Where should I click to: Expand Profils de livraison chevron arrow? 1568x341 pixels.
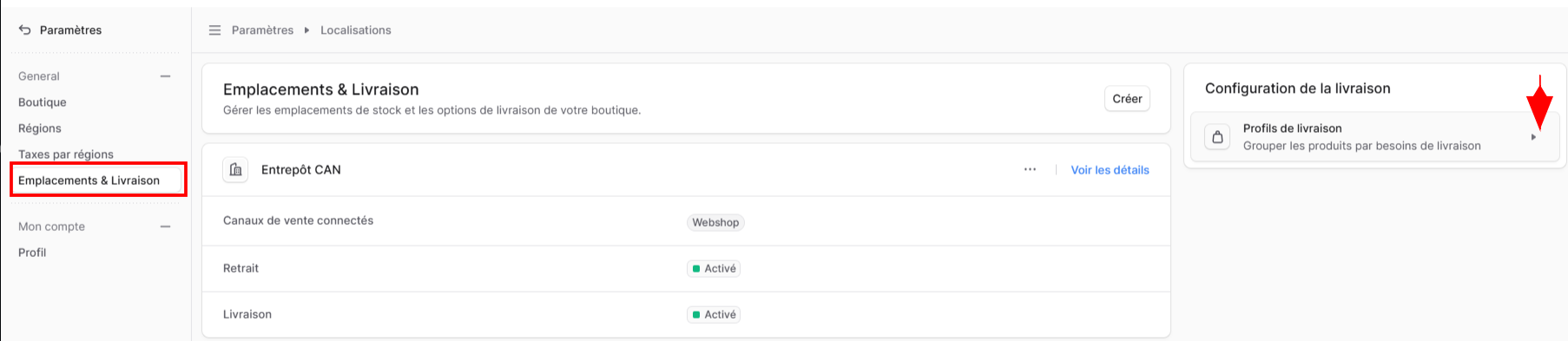pyautogui.click(x=1534, y=137)
